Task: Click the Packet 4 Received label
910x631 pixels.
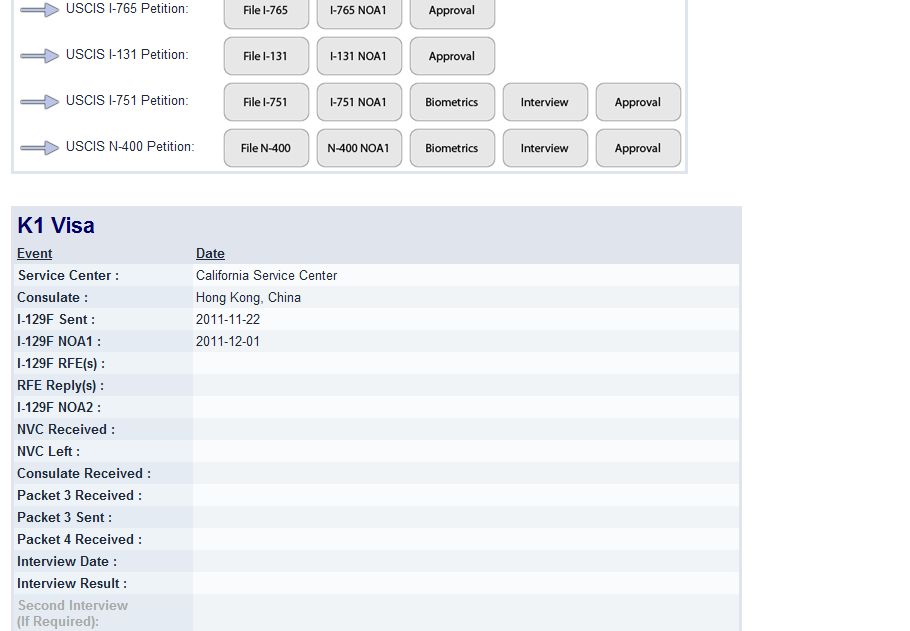Action: tap(79, 540)
